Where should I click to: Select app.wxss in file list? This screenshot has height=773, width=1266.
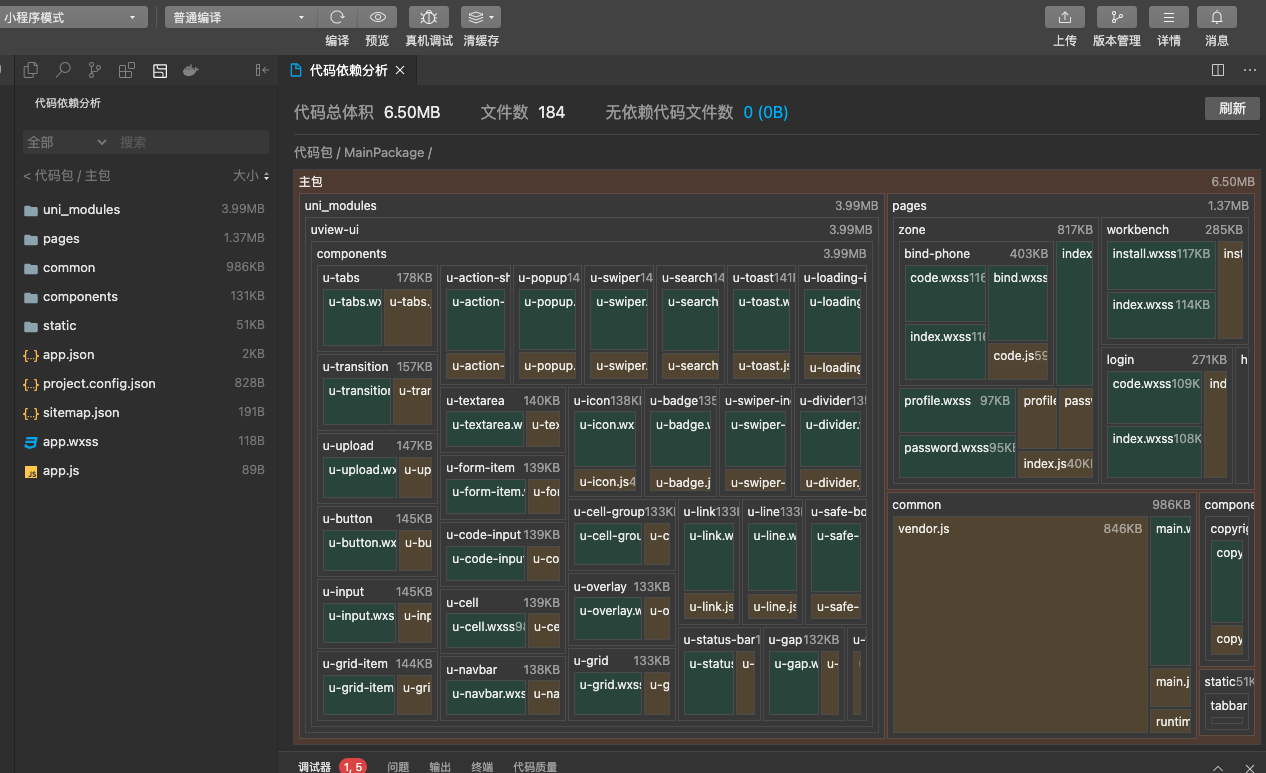146,441
